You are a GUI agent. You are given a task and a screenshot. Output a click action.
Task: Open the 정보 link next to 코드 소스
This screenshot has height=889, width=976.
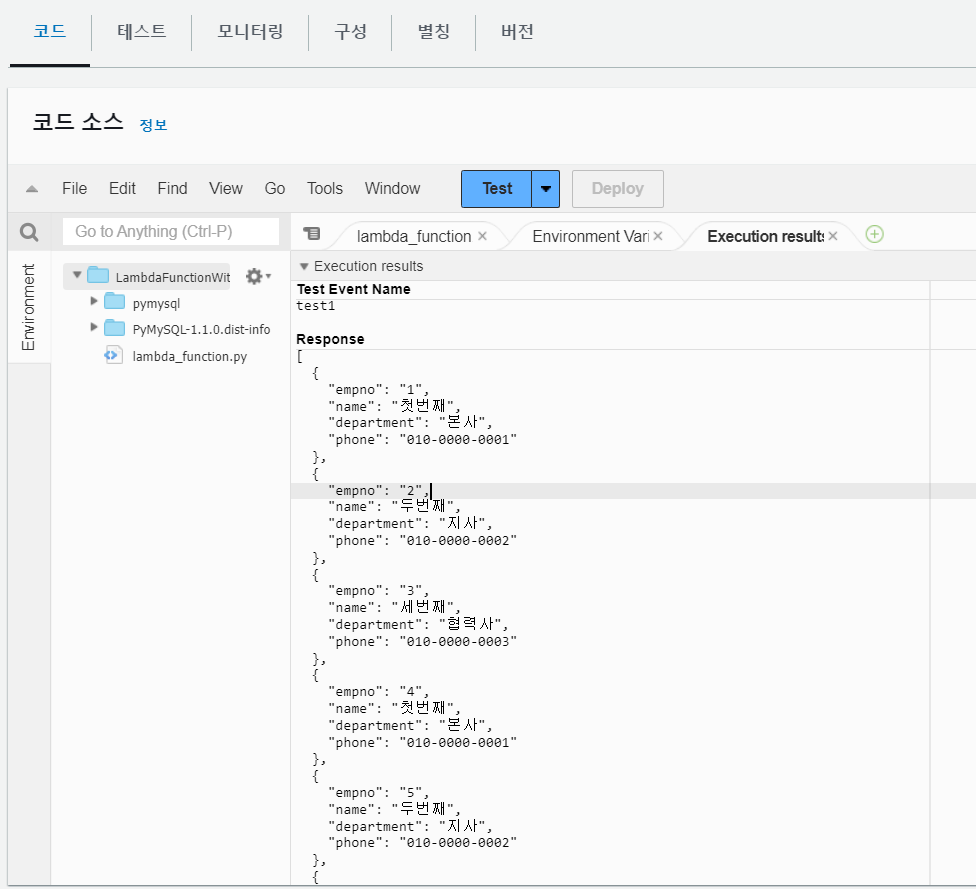153,125
